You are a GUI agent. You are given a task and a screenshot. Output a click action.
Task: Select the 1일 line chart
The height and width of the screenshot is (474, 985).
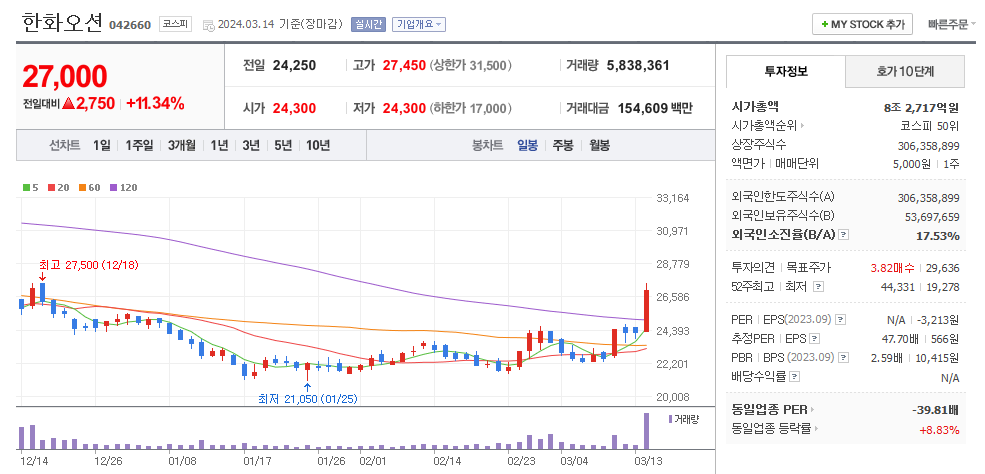tap(101, 146)
